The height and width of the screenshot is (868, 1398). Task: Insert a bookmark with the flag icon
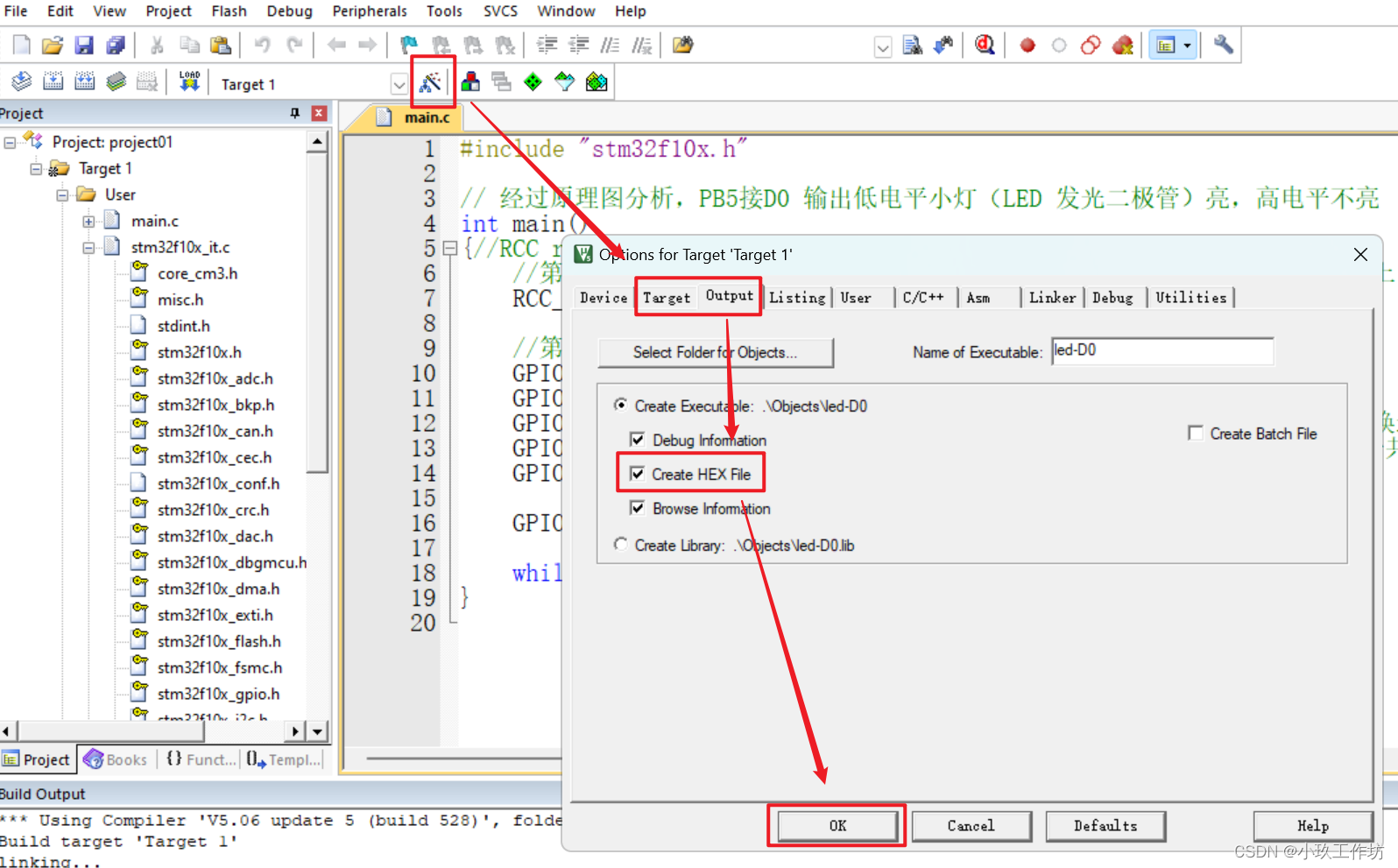408,45
